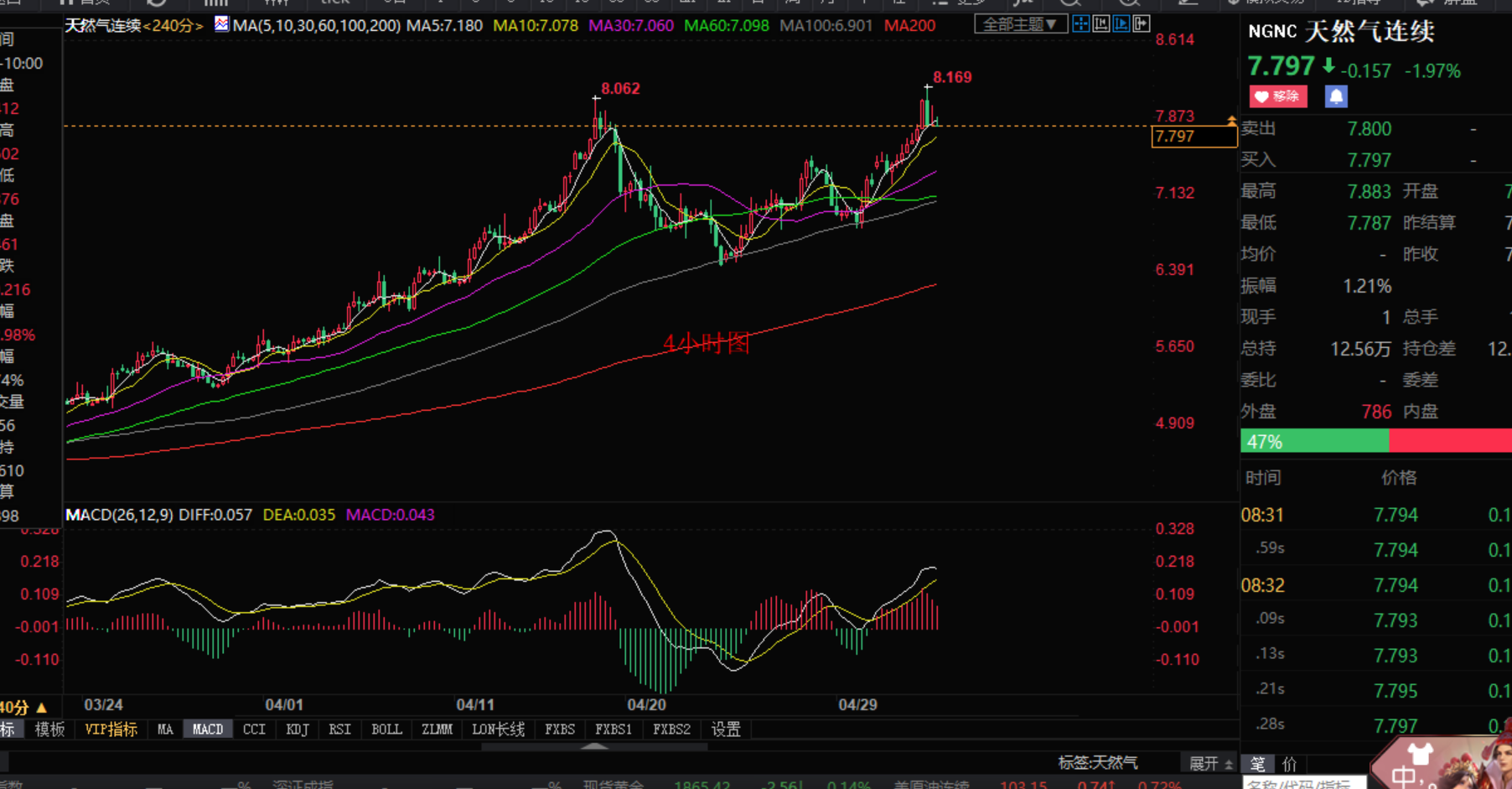Screen dimensions: 1512x789
Task: Click the 7.797 current price label on axis
Action: pyautogui.click(x=1193, y=137)
